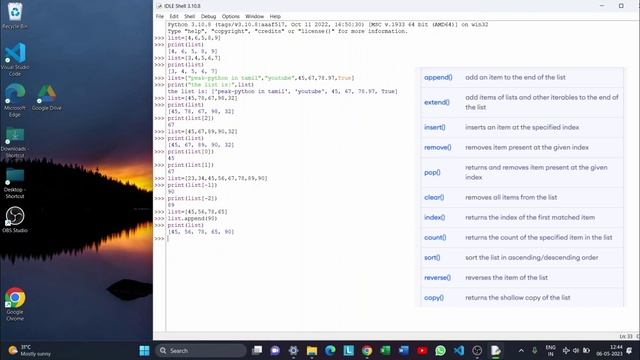The image size is (640, 360).
Task: Click the sort() method link
Action: [432, 258]
